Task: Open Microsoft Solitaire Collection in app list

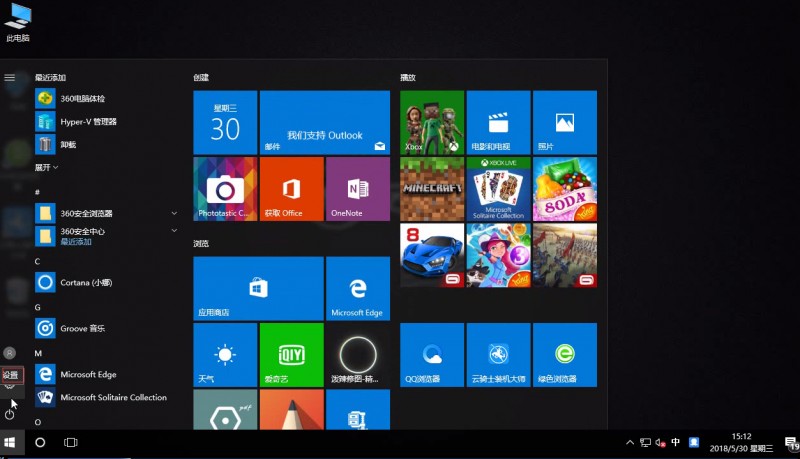Action: tap(101, 397)
